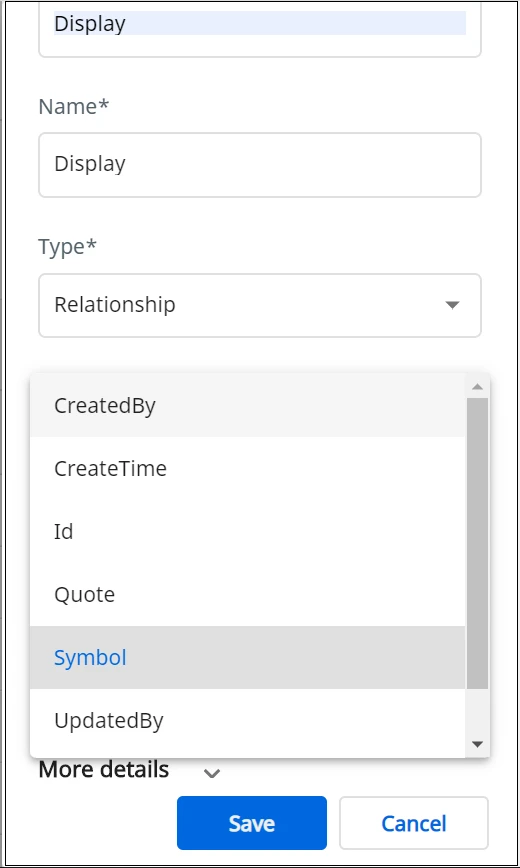
Task: Select UpdatedBy from the dropdown list
Action: pyautogui.click(x=248, y=721)
